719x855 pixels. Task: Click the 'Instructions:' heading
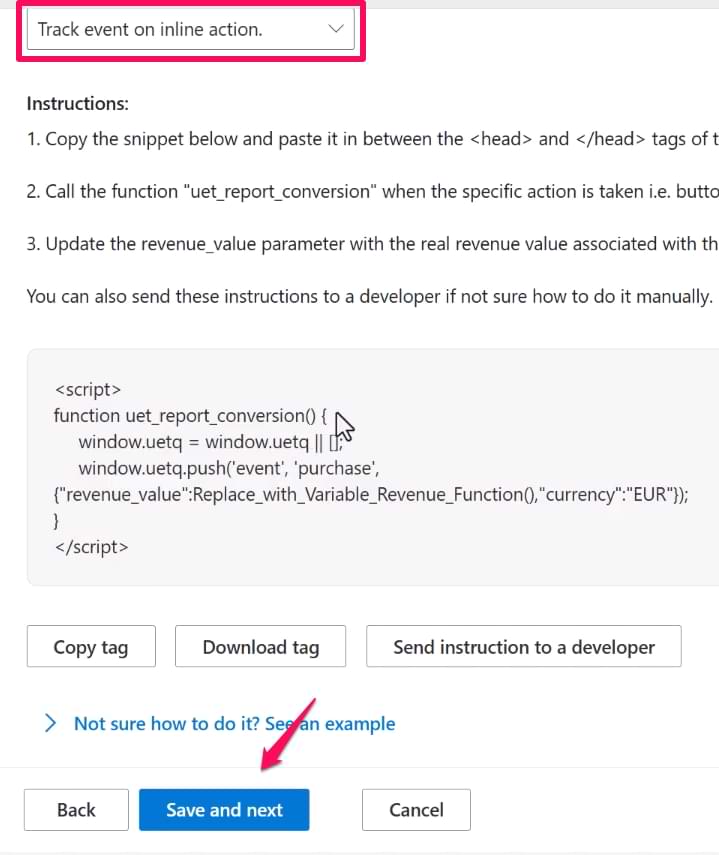click(78, 104)
